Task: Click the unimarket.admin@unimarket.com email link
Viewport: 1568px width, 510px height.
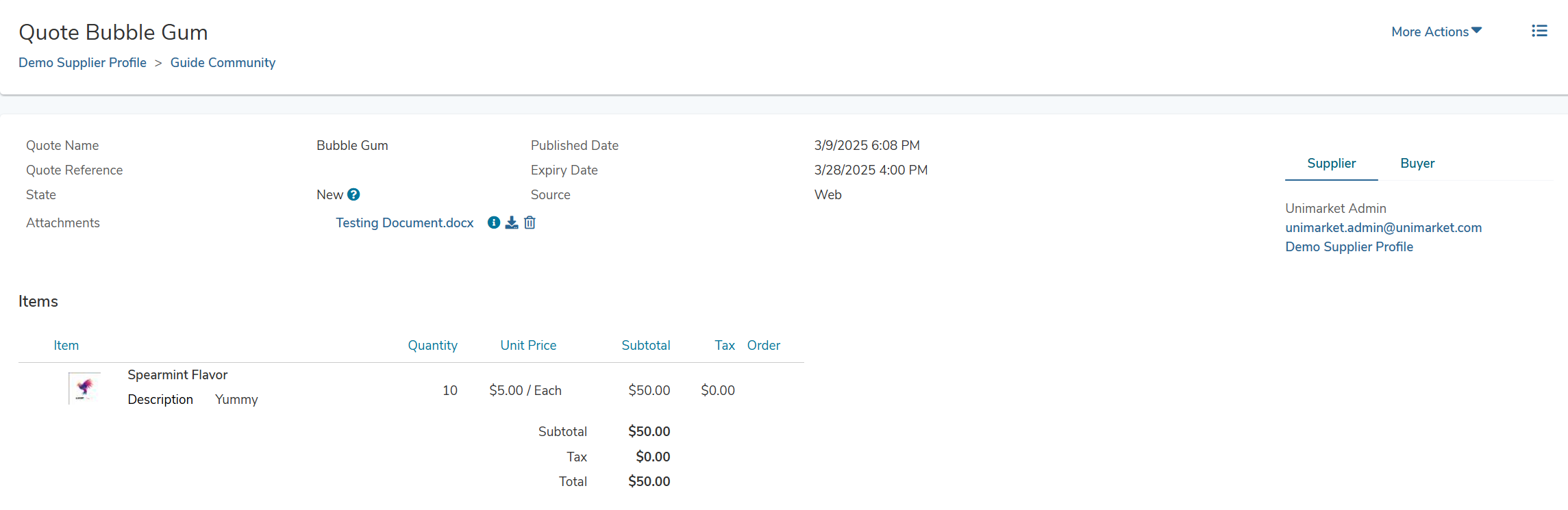Action: pyautogui.click(x=1383, y=227)
